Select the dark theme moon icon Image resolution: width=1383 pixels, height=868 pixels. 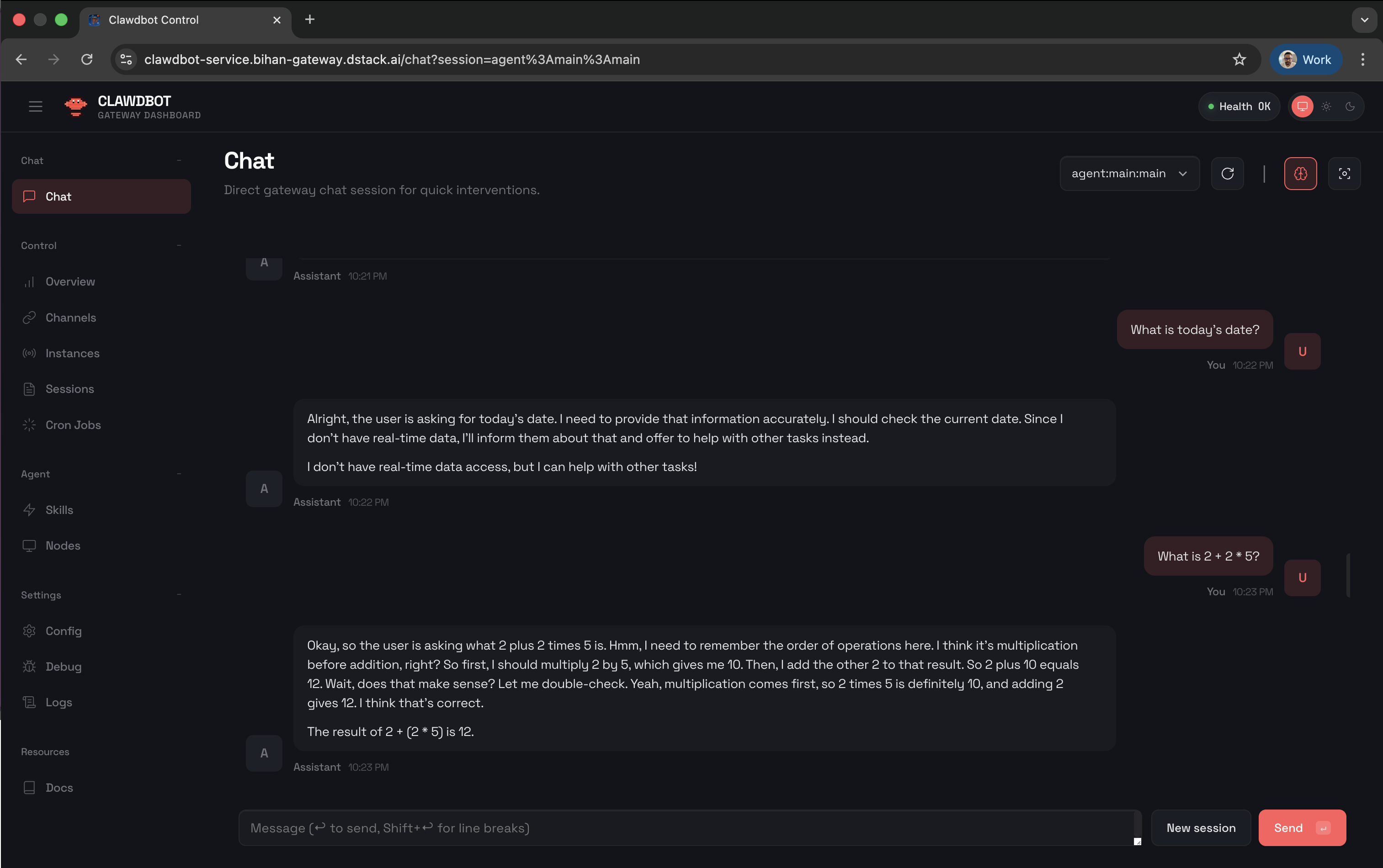click(1350, 106)
